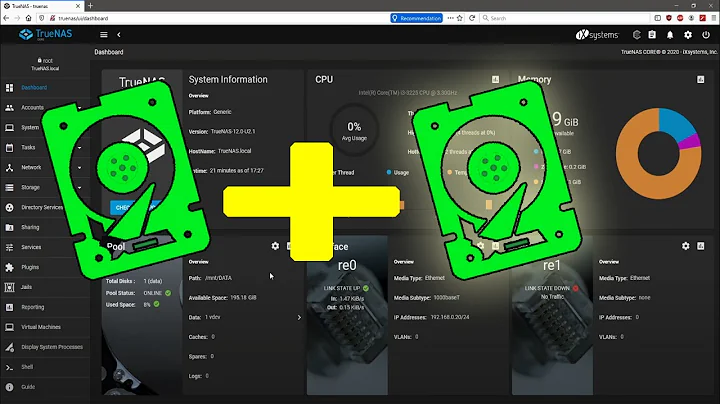Image resolution: width=720 pixels, height=404 pixels.
Task: Click the Network sidebar icon
Action: tap(9, 168)
